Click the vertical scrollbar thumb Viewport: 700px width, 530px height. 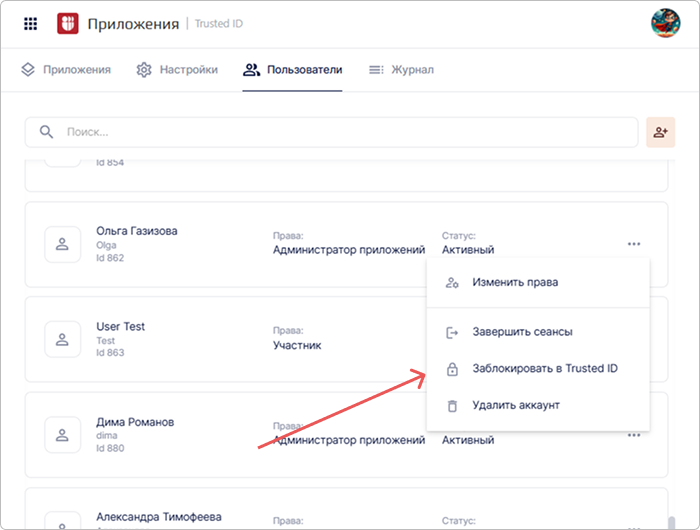tap(671, 523)
